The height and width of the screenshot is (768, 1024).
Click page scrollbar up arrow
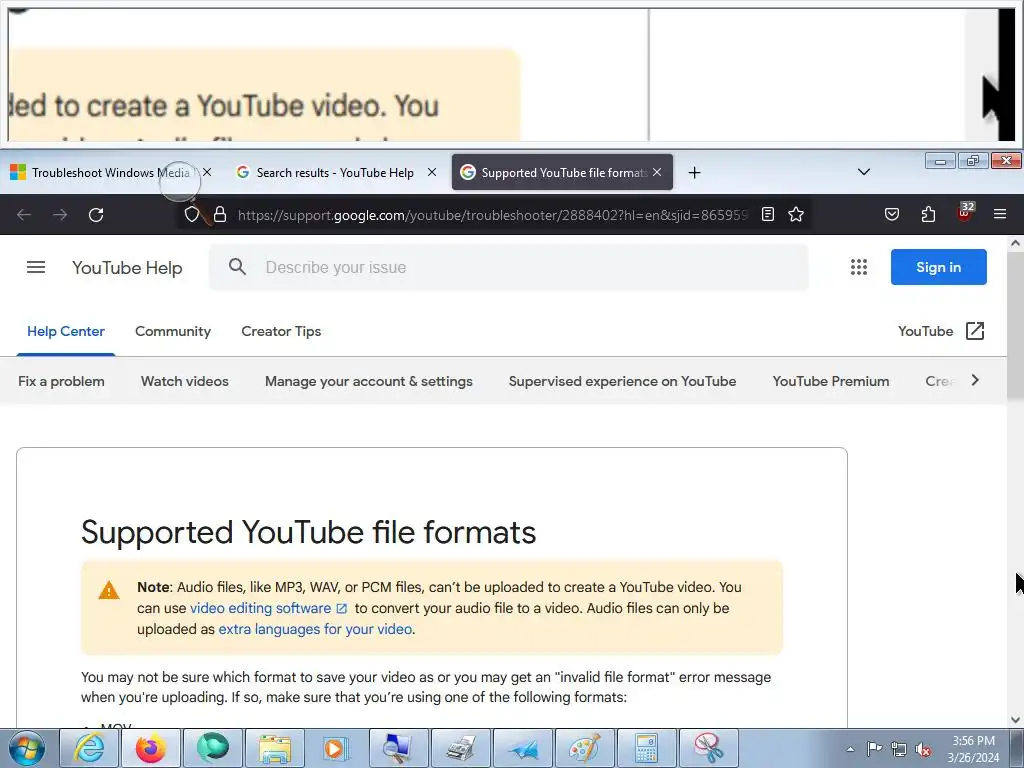click(x=1016, y=243)
